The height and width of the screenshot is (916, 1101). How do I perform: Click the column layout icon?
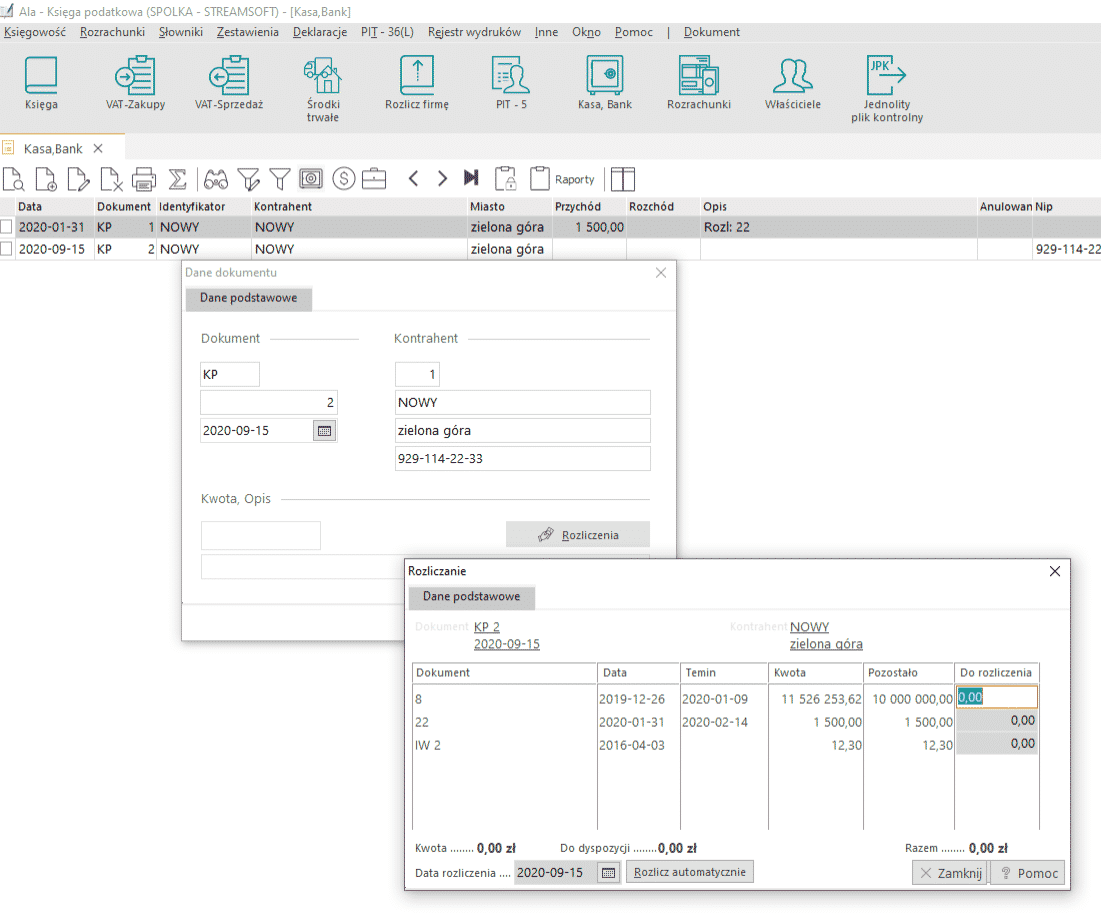tap(623, 179)
